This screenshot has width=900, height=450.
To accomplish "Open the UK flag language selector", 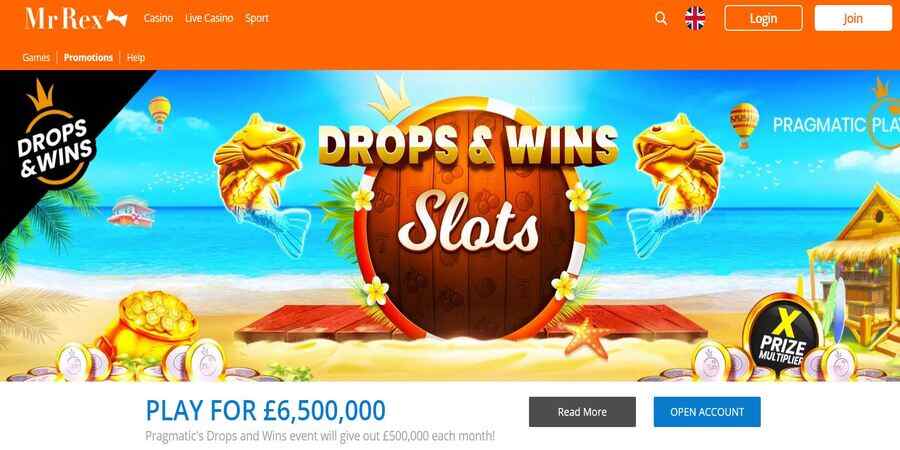I will point(695,18).
